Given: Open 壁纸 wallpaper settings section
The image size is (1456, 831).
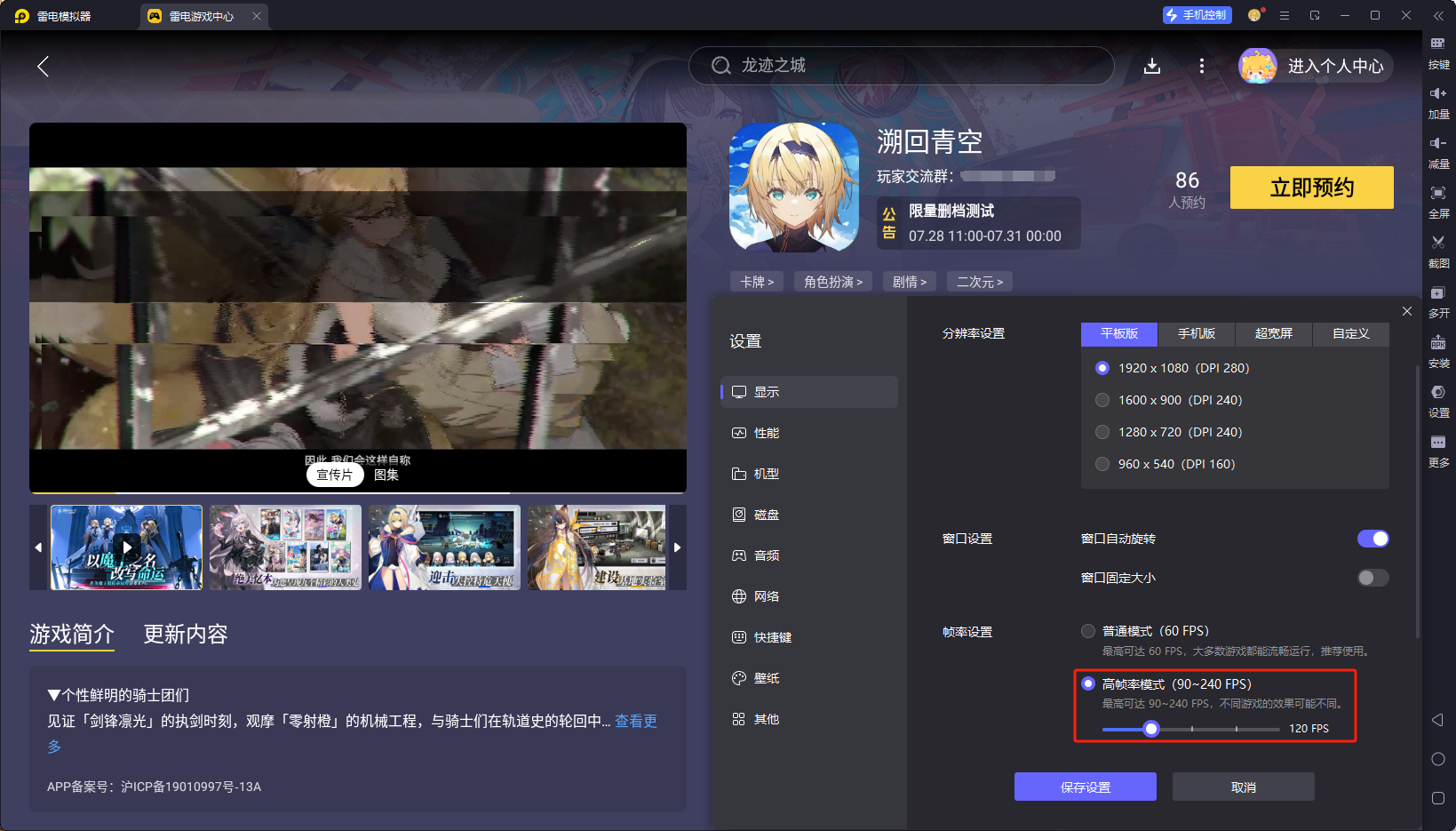Looking at the screenshot, I should pyautogui.click(x=809, y=678).
